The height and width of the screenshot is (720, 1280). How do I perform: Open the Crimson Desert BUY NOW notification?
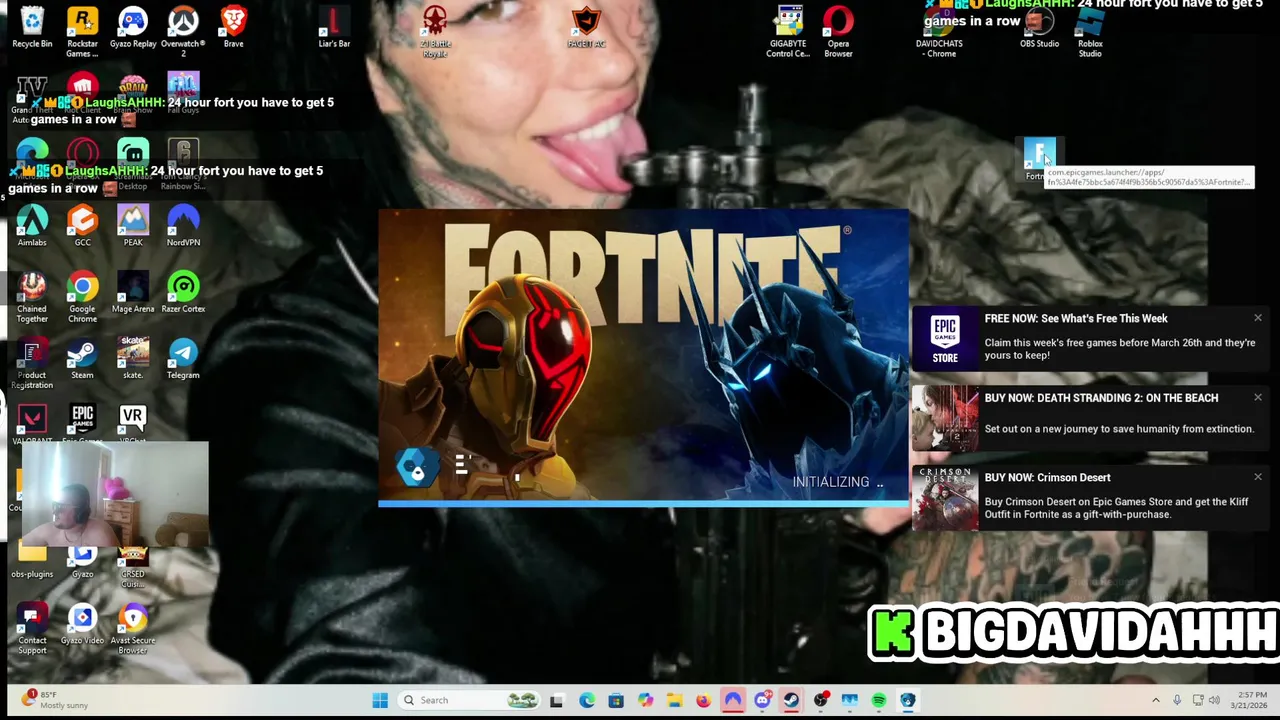[1090, 498]
